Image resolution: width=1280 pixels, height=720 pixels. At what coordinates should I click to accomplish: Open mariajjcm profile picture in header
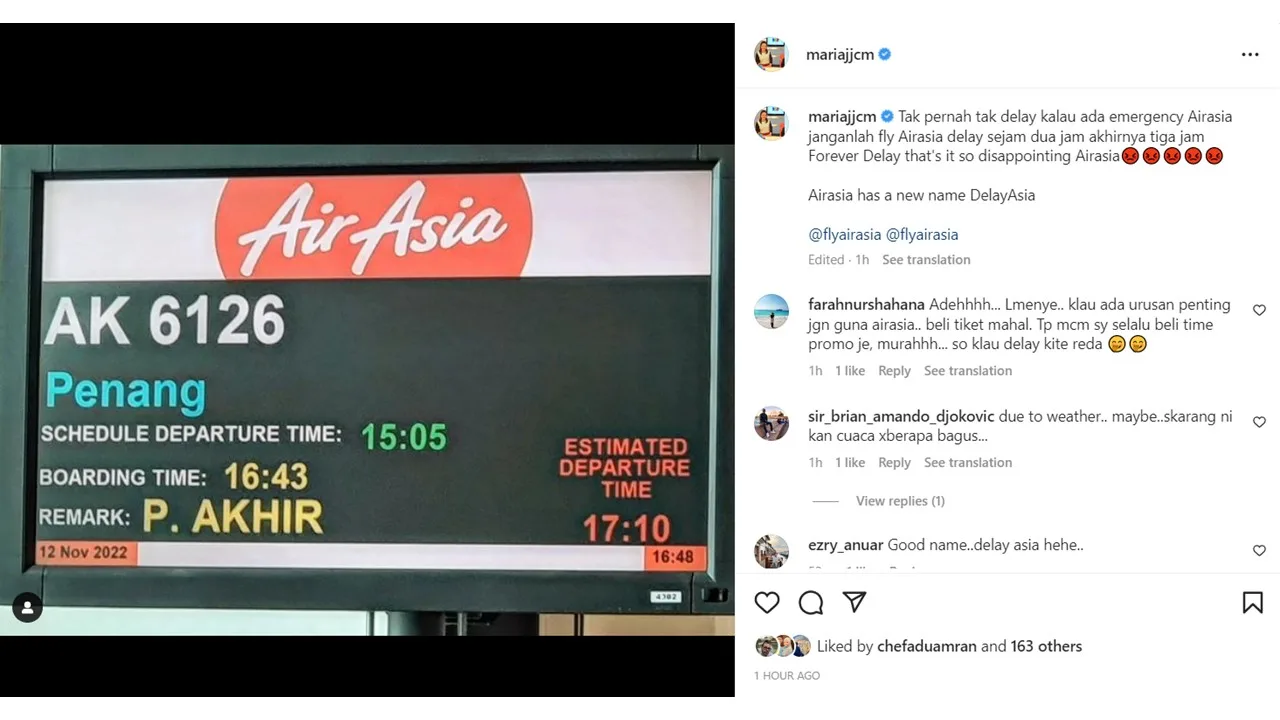771,55
